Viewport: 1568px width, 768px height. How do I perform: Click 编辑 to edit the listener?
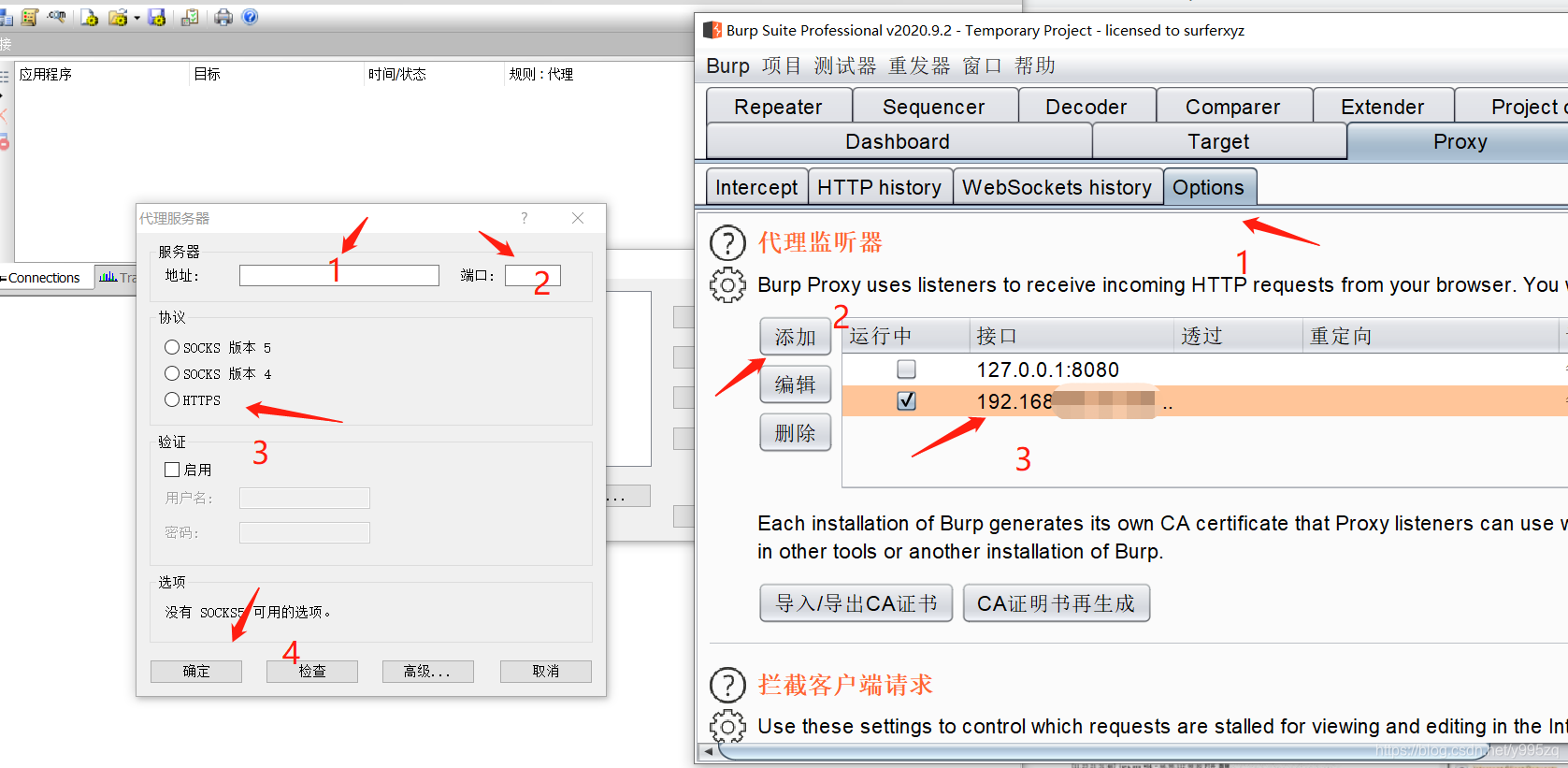point(796,384)
